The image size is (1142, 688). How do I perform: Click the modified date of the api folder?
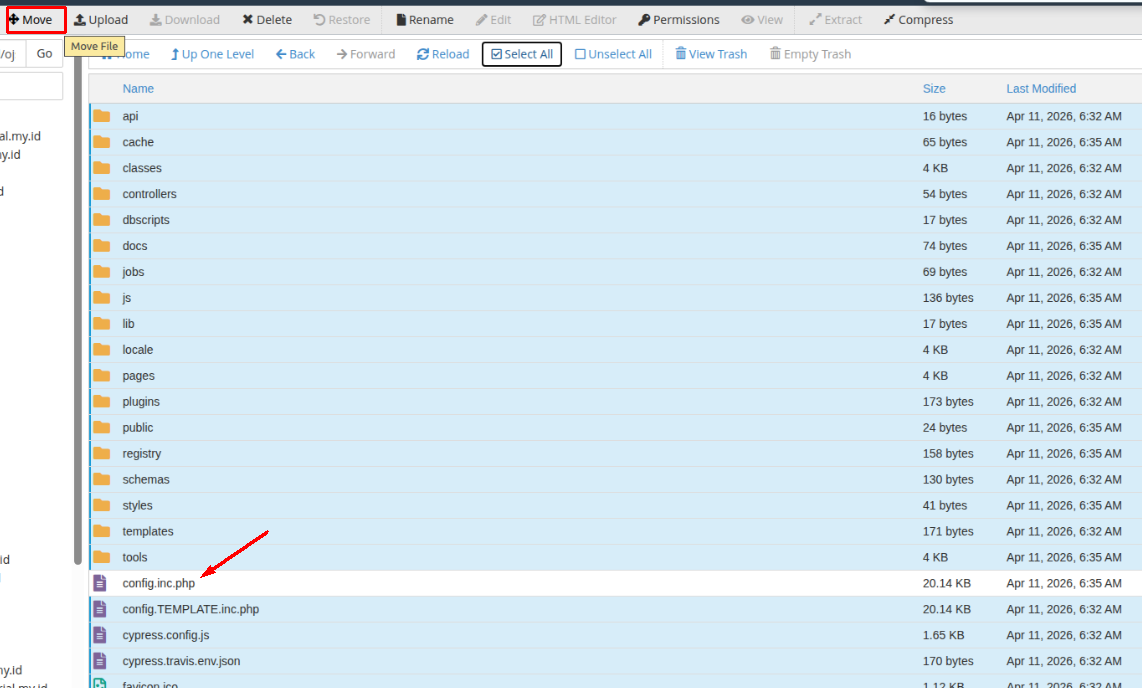tap(1063, 116)
